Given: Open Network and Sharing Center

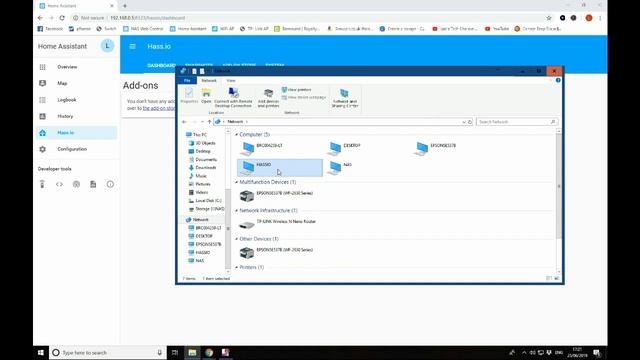Looking at the screenshot, I should (x=344, y=98).
